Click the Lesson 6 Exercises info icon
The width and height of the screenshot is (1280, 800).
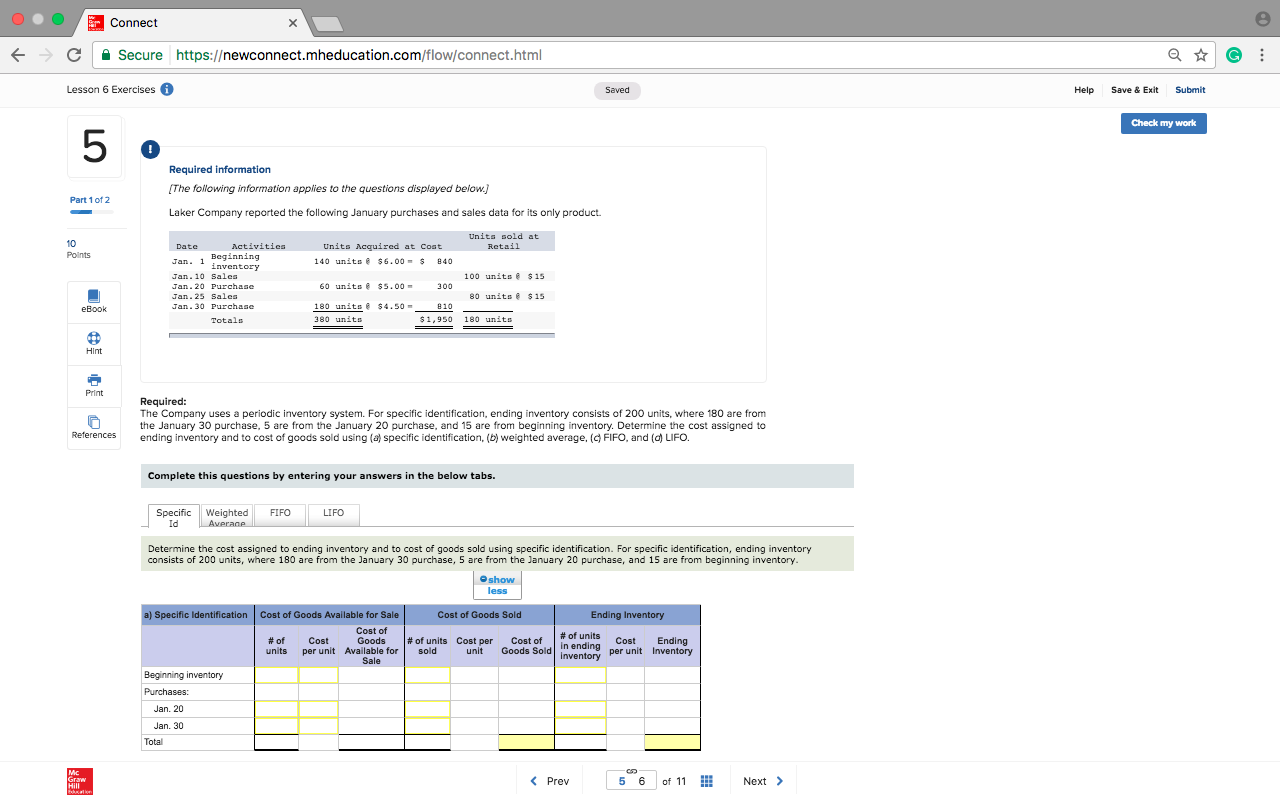pos(166,88)
